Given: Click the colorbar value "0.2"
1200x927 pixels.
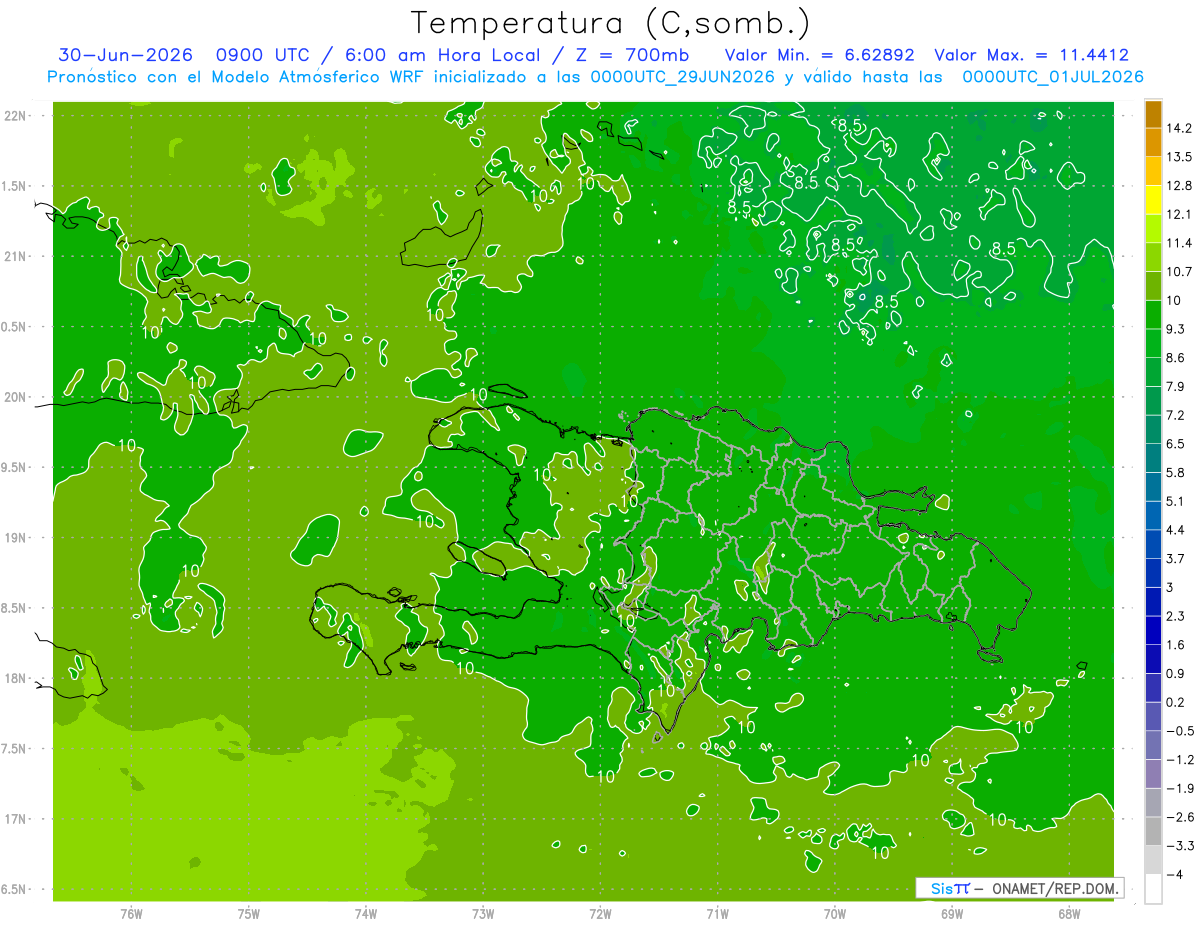Looking at the screenshot, I should tap(1177, 702).
